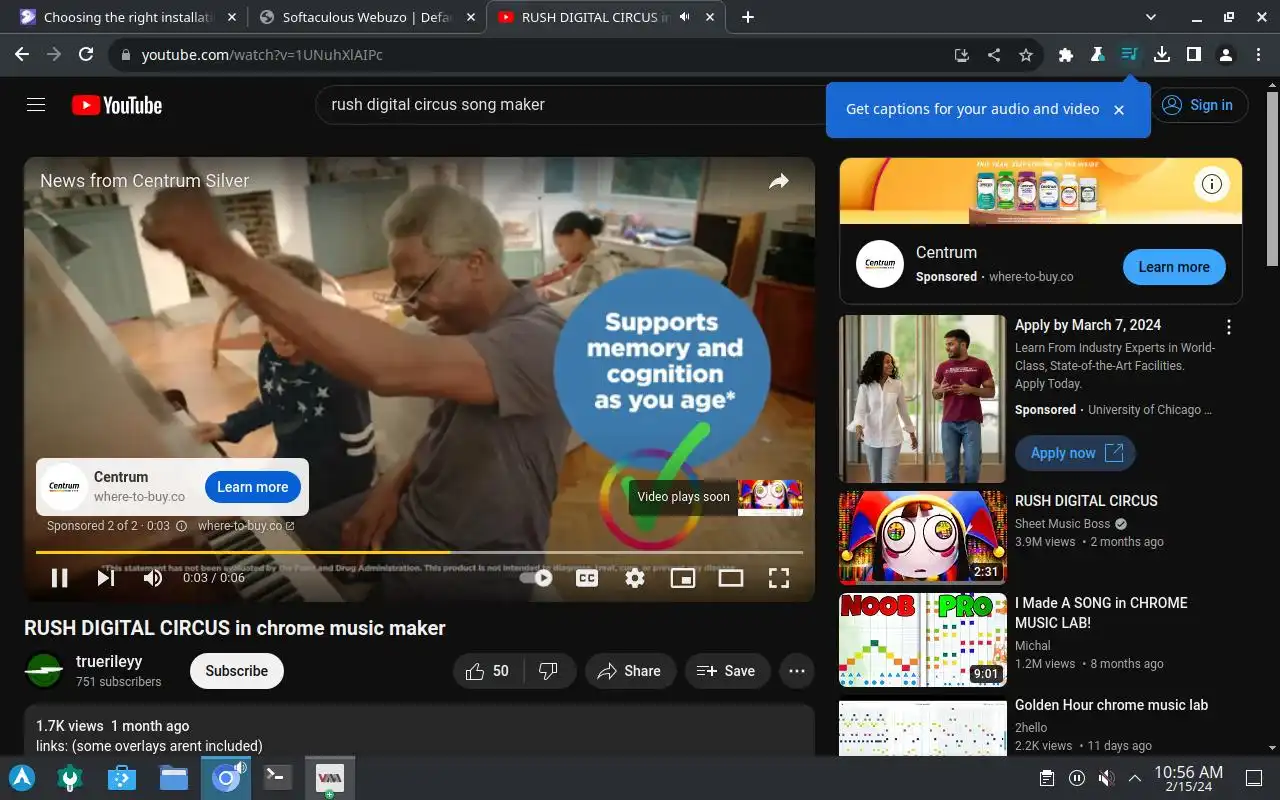1280x800 pixels.
Task: Open Chrome three-dot menu
Action: pyautogui.click(x=1258, y=55)
